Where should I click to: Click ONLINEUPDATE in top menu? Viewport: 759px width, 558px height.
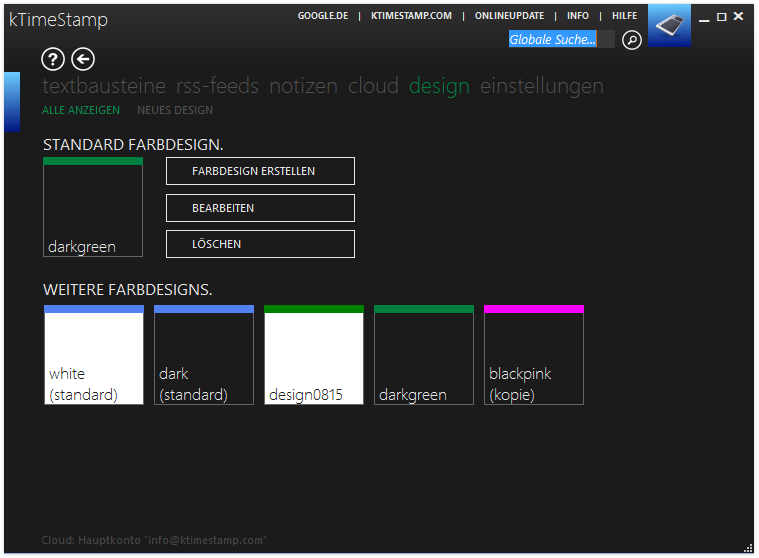pyautogui.click(x=509, y=16)
